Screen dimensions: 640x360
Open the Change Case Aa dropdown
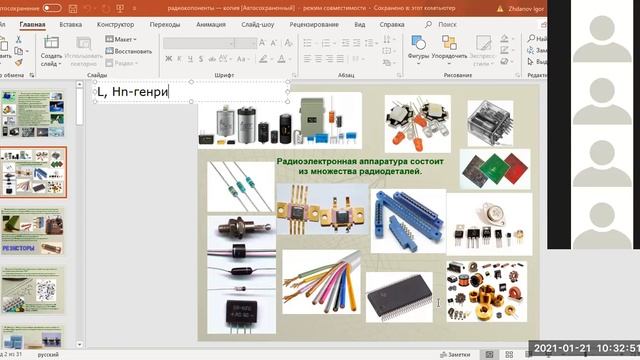242,59
